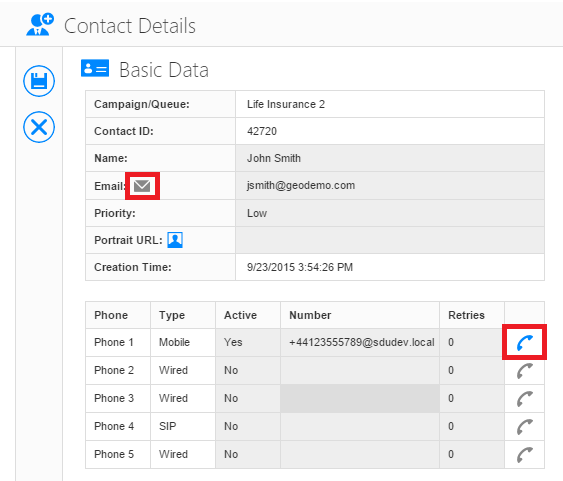Click the call icon for Phone 4
Viewport: 563px width, 481px height.
coord(525,427)
